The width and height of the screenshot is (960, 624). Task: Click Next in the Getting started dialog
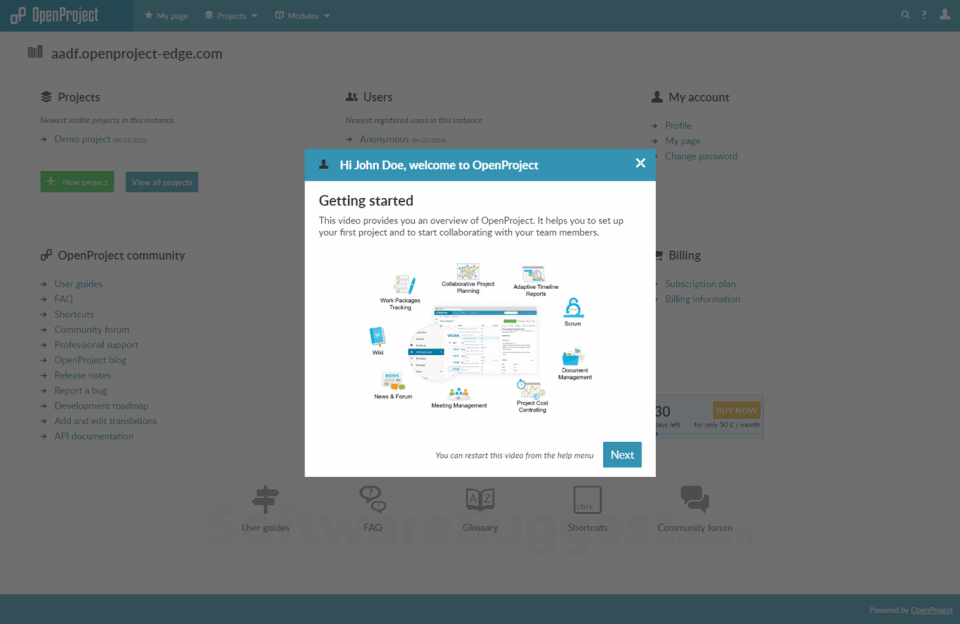coord(622,453)
